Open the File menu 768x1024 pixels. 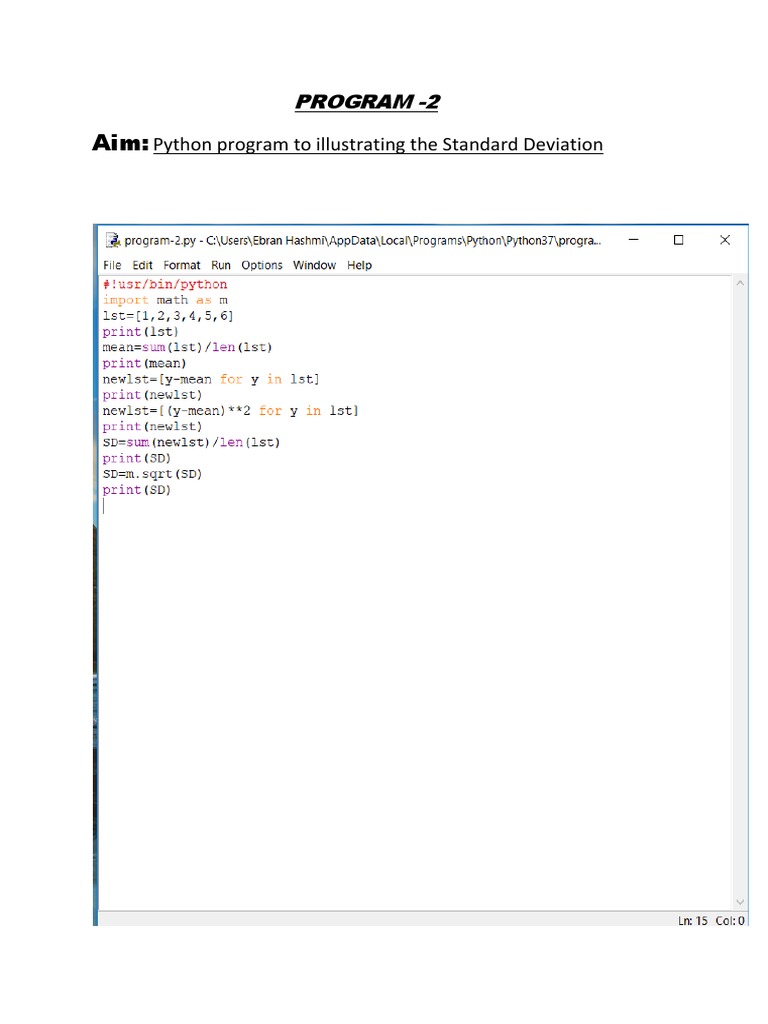[112, 265]
